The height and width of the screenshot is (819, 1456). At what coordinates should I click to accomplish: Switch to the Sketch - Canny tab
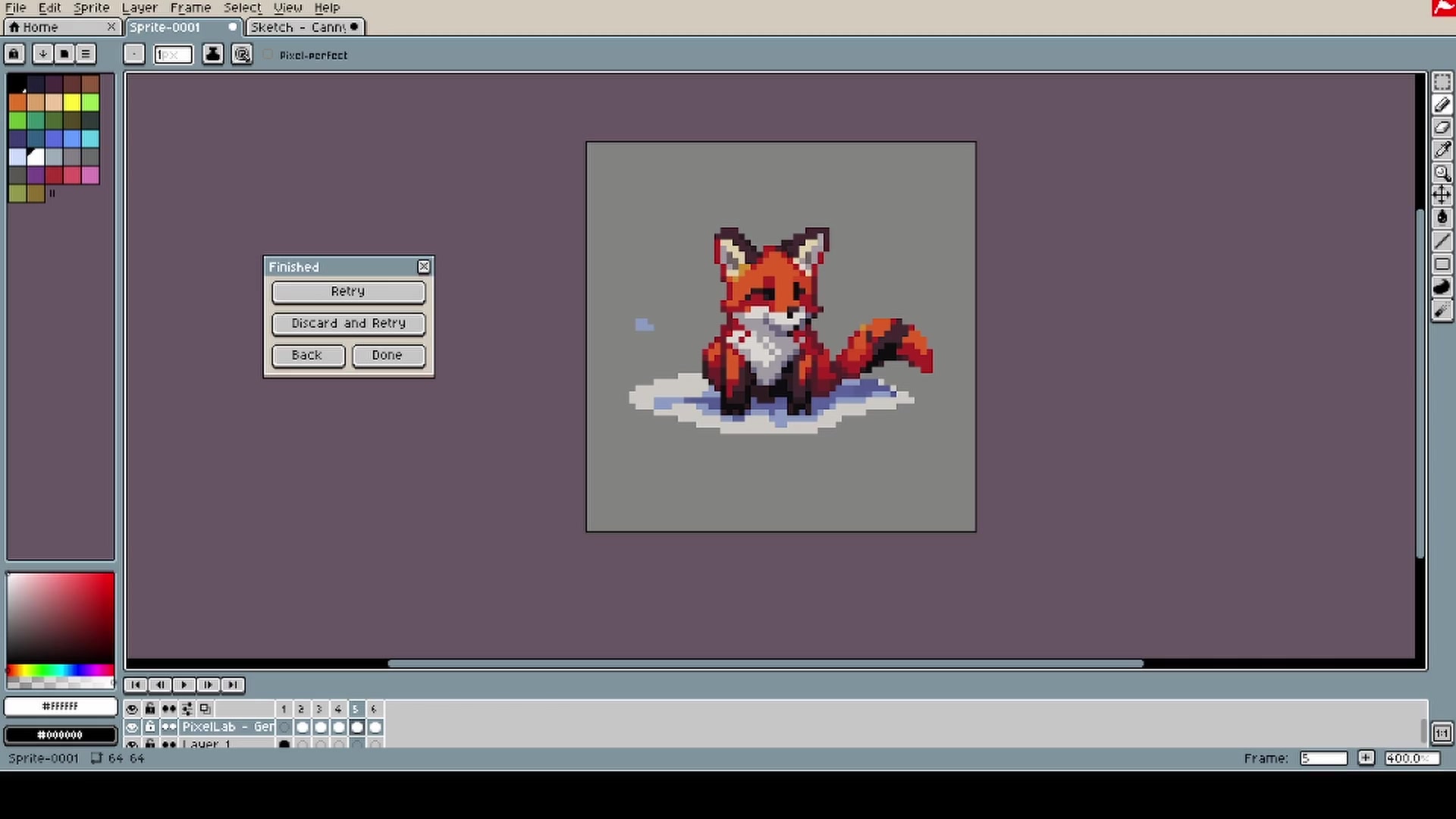point(299,27)
